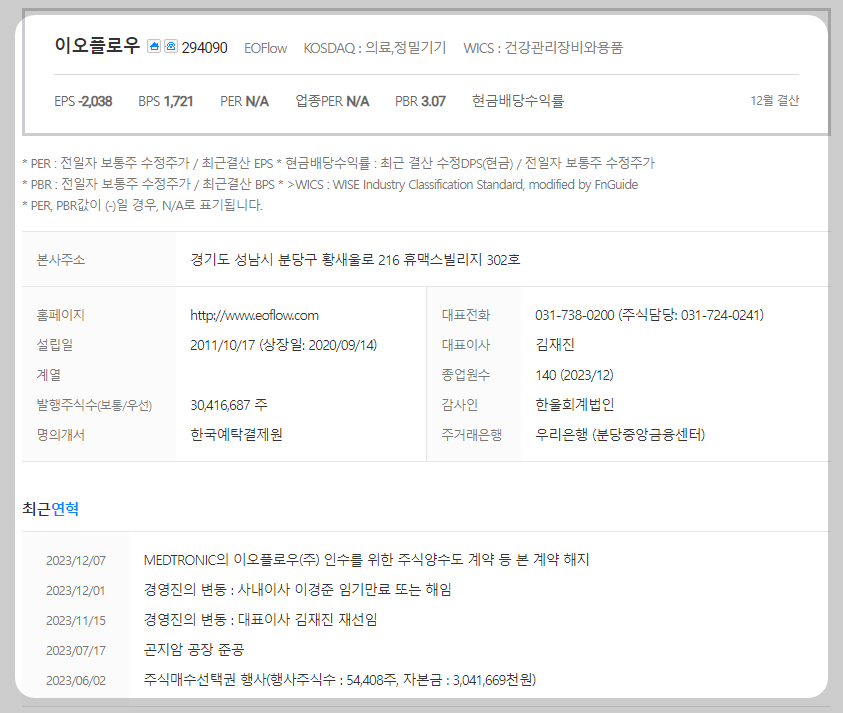Click the PBR calculation footnote line
The height and width of the screenshot is (713, 843).
(330, 184)
